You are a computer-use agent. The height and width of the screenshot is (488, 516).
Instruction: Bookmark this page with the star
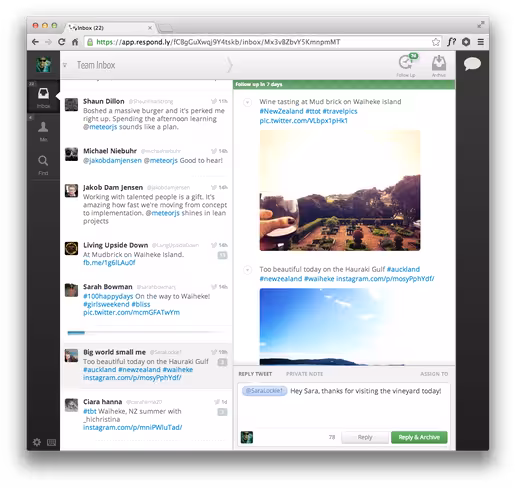point(436,42)
